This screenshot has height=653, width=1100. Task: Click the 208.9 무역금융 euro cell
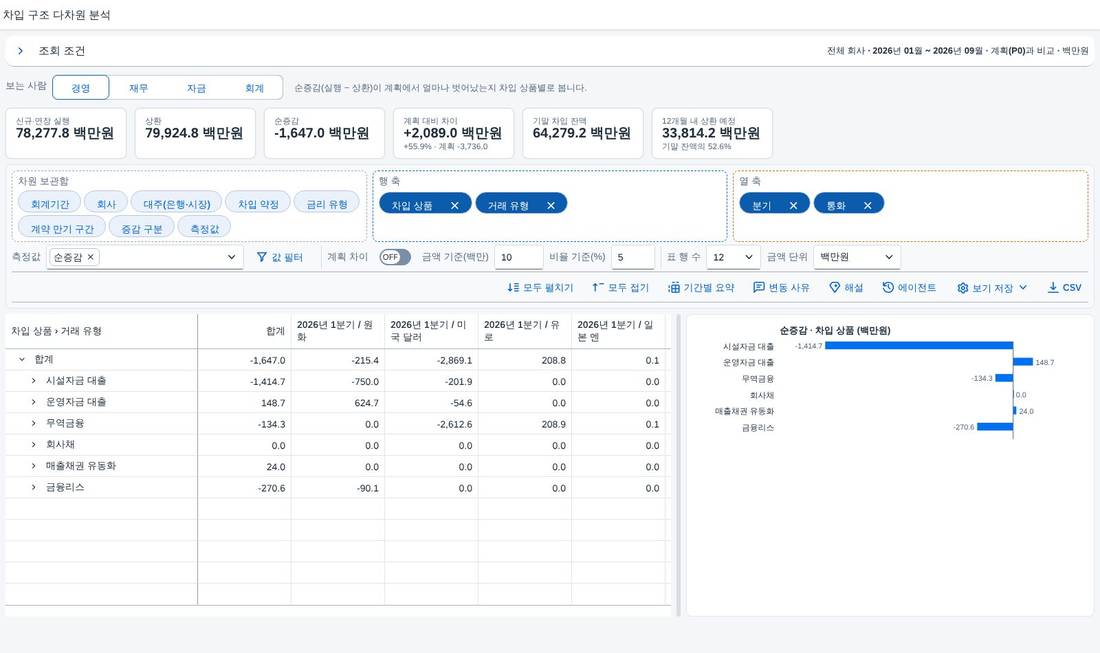click(525, 424)
